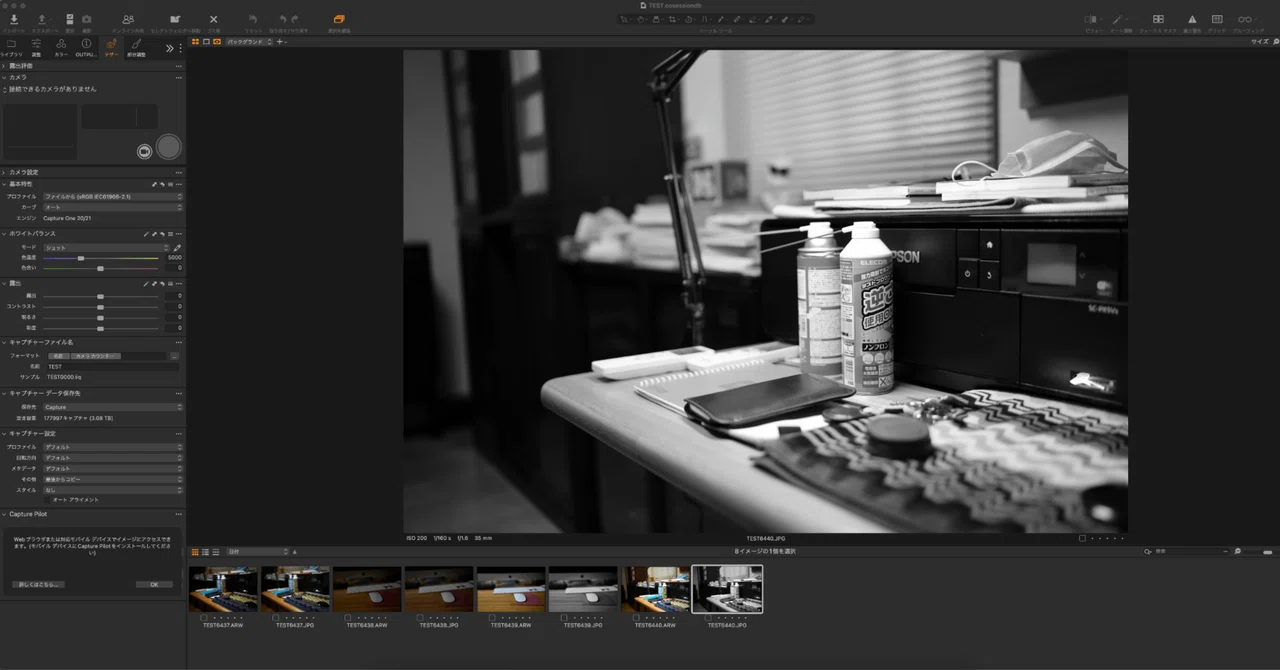Open the capture styles dropdown
The height and width of the screenshot is (670, 1280).
[113, 489]
